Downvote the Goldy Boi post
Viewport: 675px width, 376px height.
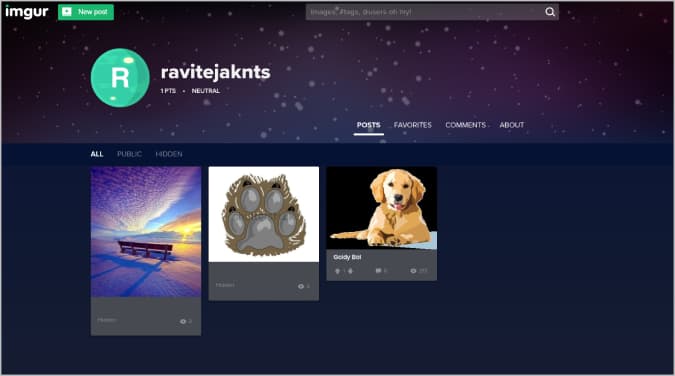tap(350, 271)
